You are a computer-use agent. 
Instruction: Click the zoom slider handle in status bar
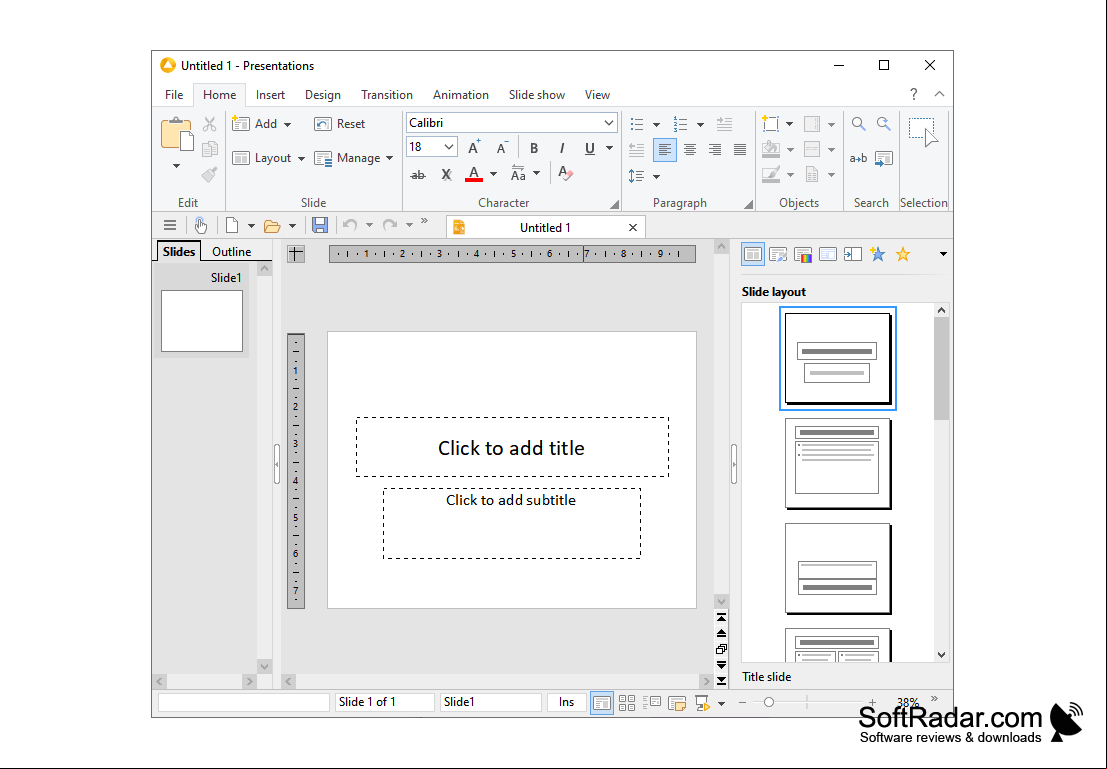point(769,703)
